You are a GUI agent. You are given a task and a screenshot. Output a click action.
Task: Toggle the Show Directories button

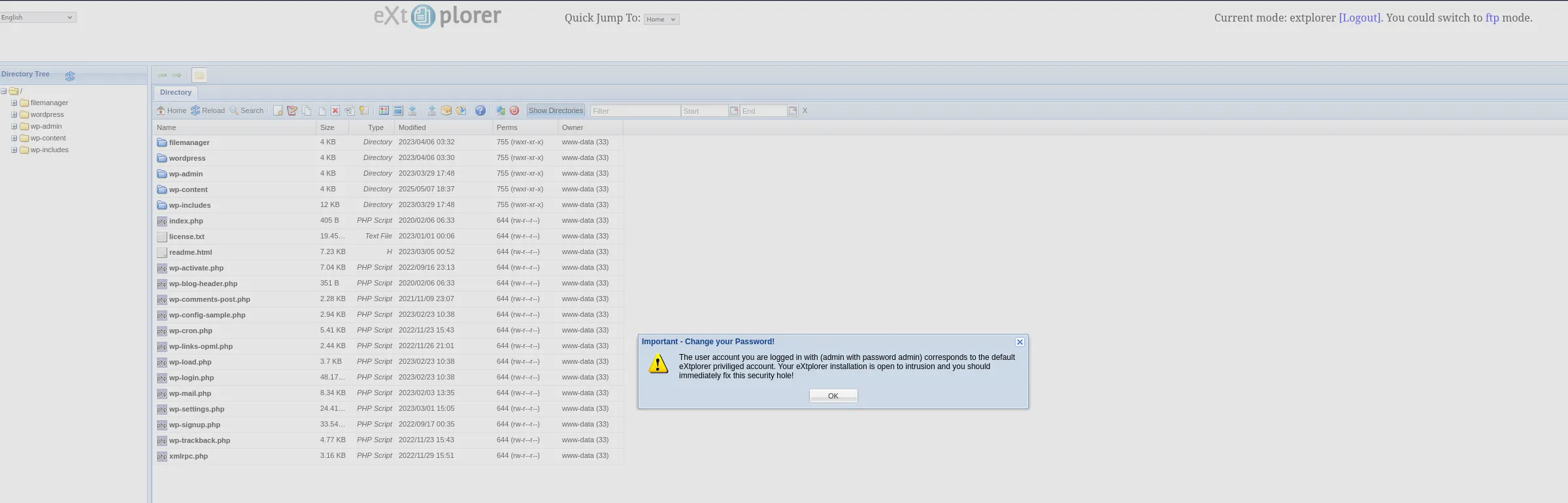(556, 111)
